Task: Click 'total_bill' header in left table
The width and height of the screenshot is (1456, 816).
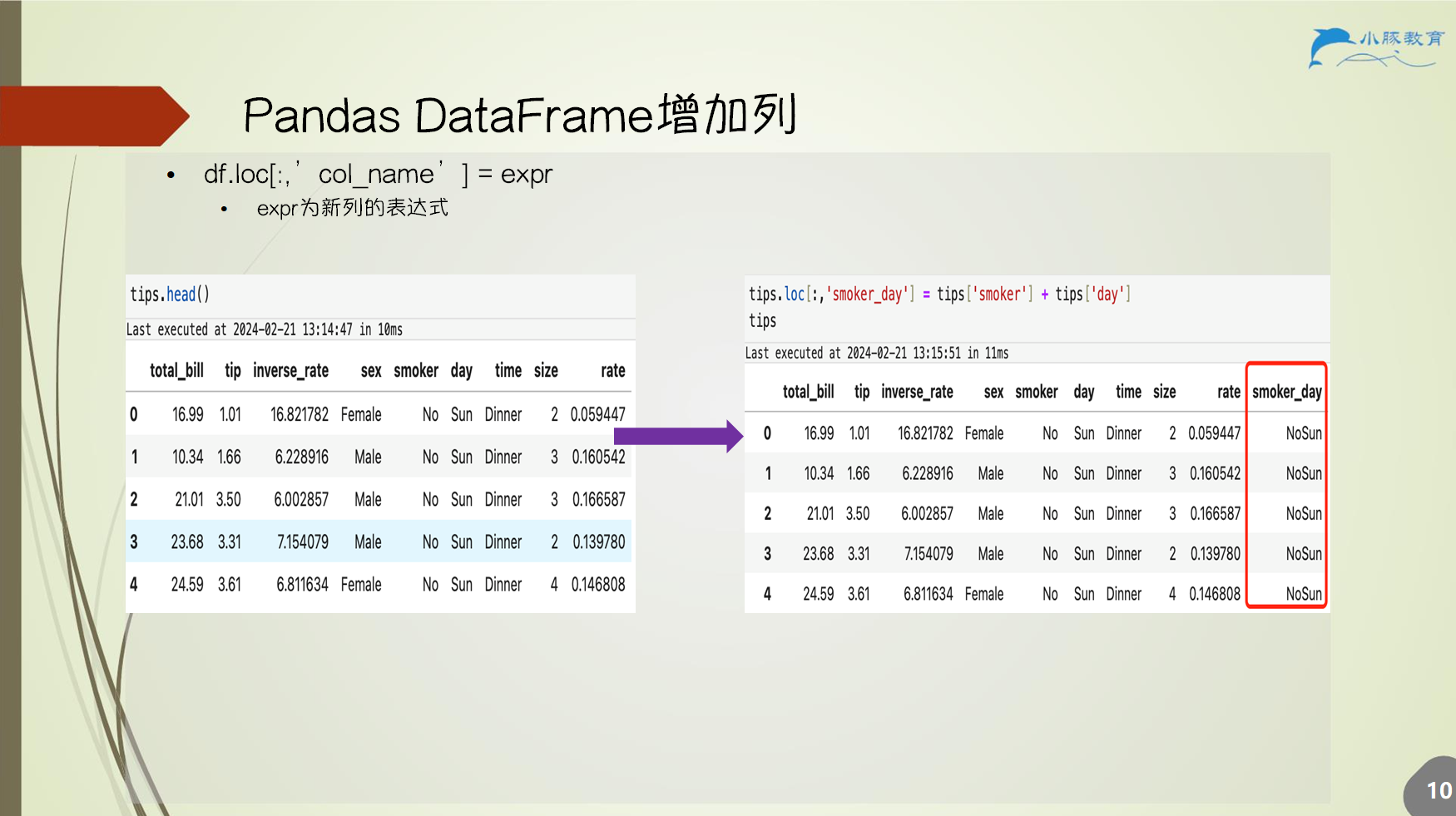Action: point(176,370)
